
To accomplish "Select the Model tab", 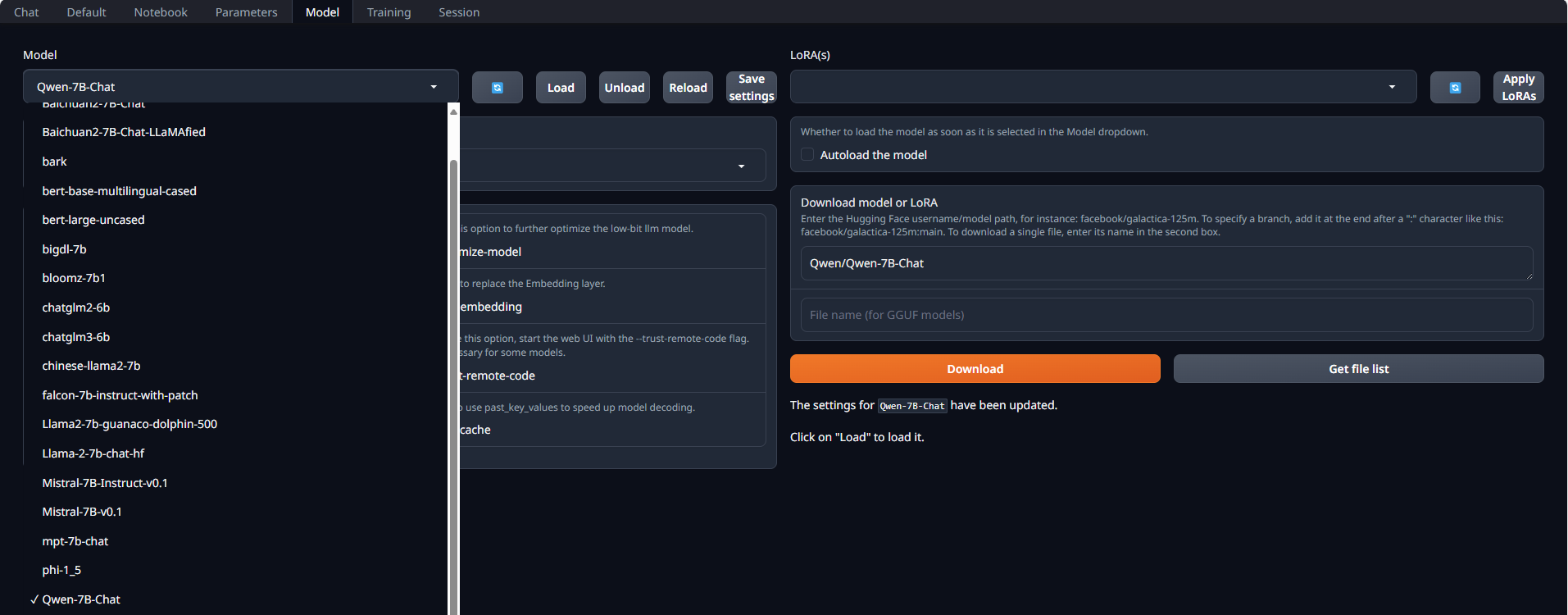I will [x=322, y=12].
